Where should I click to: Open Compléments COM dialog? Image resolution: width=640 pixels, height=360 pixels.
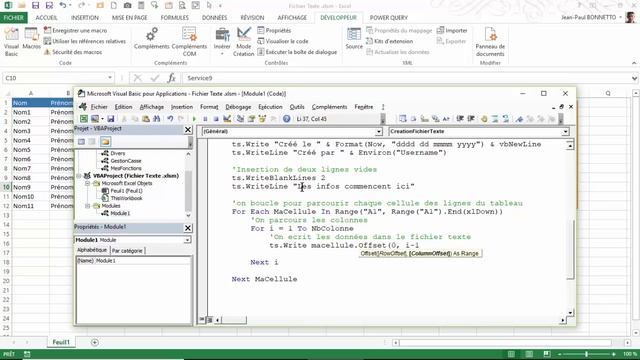coord(189,42)
